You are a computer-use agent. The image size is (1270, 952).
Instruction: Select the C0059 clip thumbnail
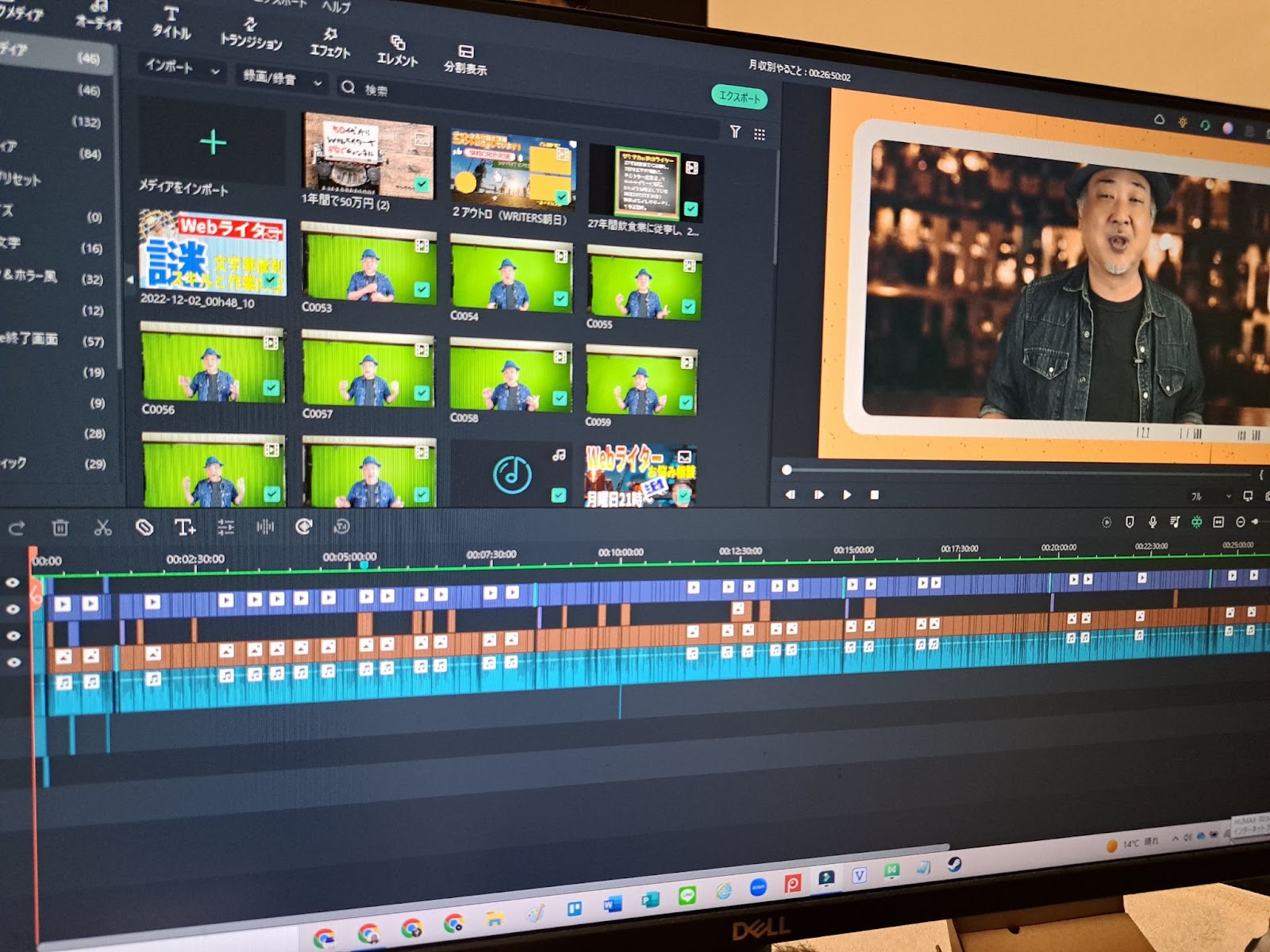click(641, 381)
